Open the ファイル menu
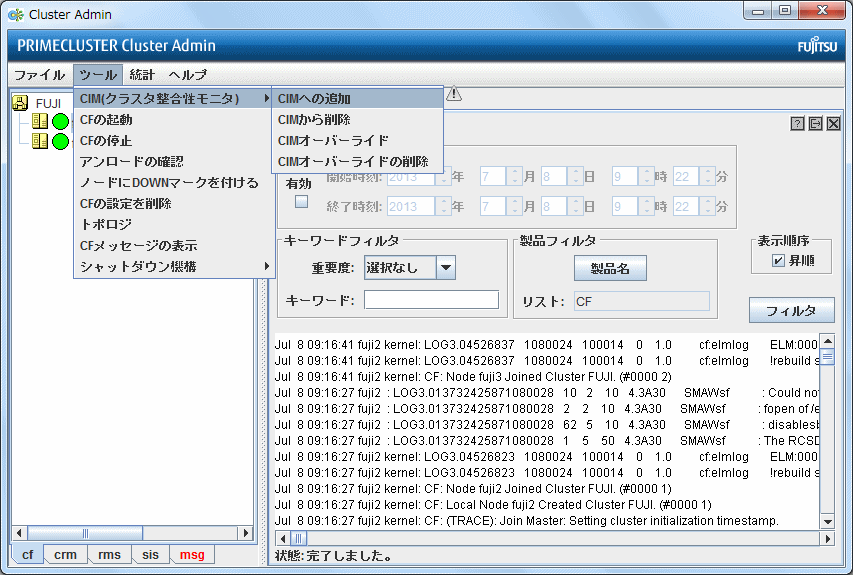This screenshot has width=853, height=575. tap(40, 75)
